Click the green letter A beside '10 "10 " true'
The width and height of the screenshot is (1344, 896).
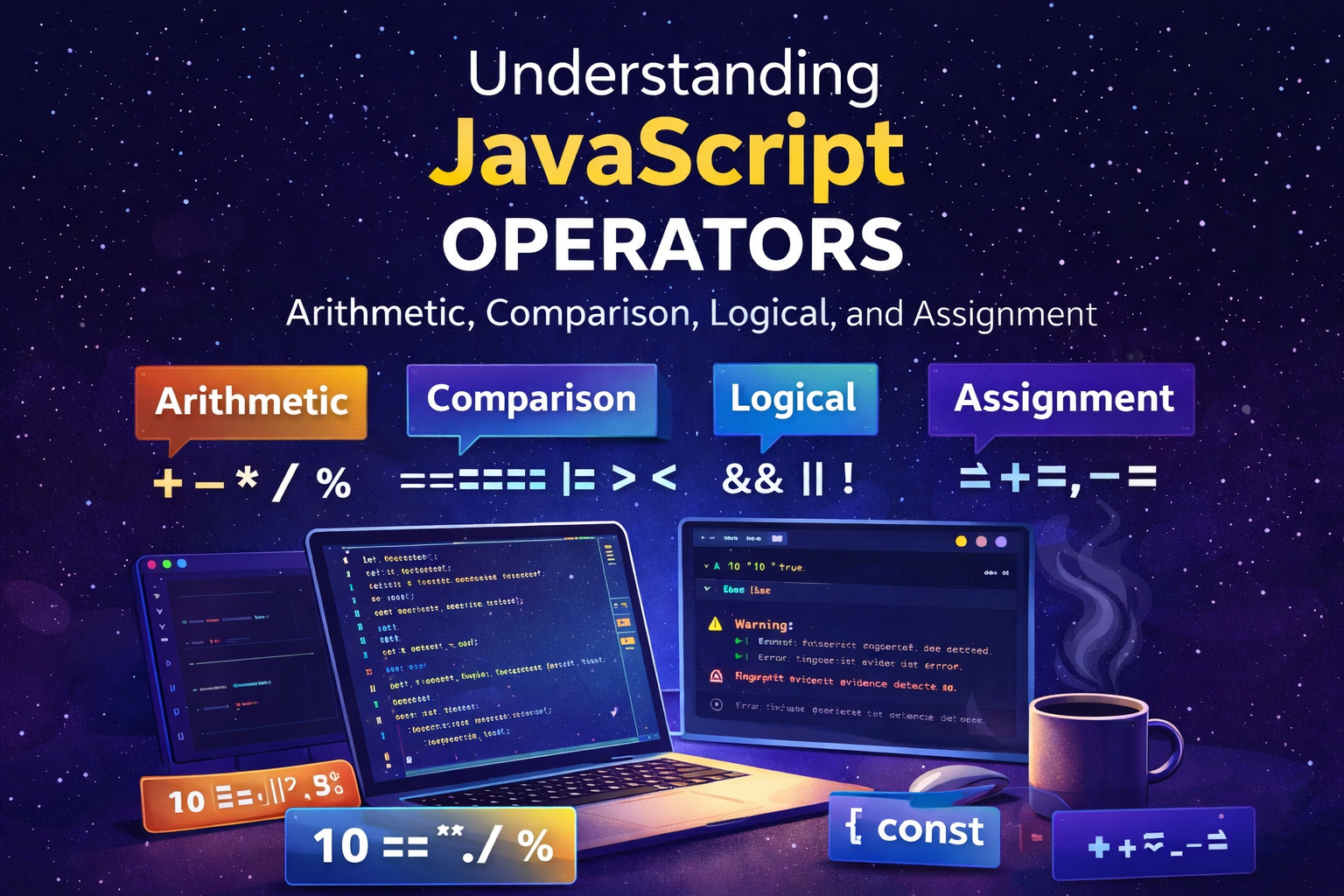(x=717, y=566)
